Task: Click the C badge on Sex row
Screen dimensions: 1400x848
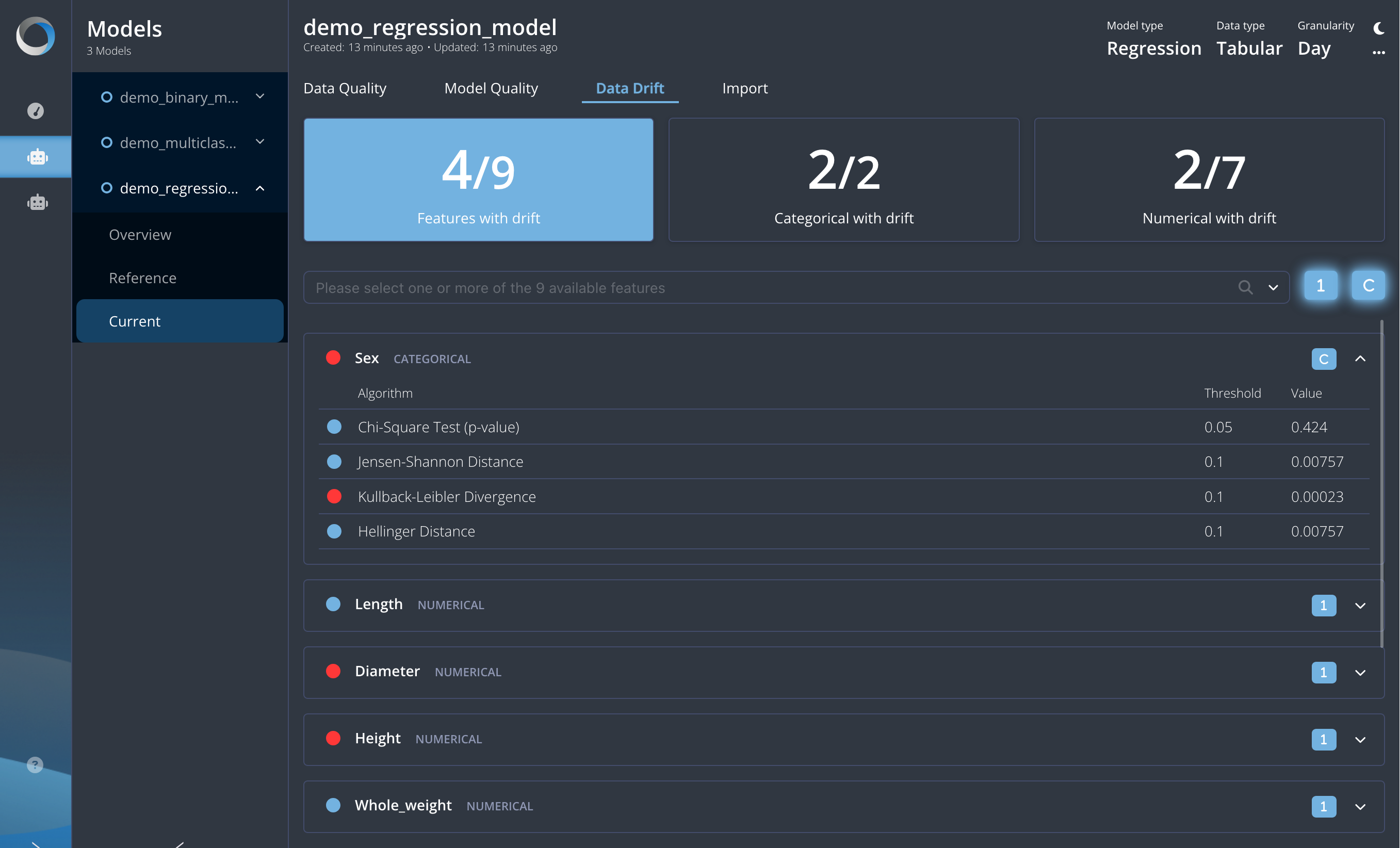Action: [x=1323, y=359]
